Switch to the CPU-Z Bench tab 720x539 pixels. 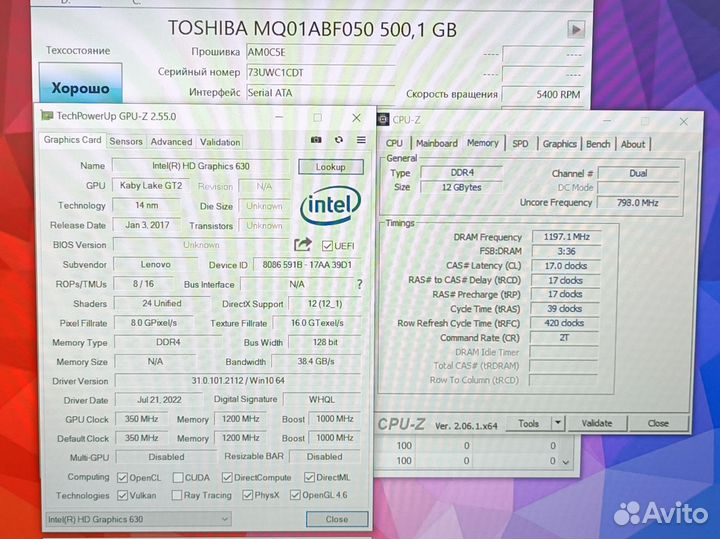(x=598, y=144)
